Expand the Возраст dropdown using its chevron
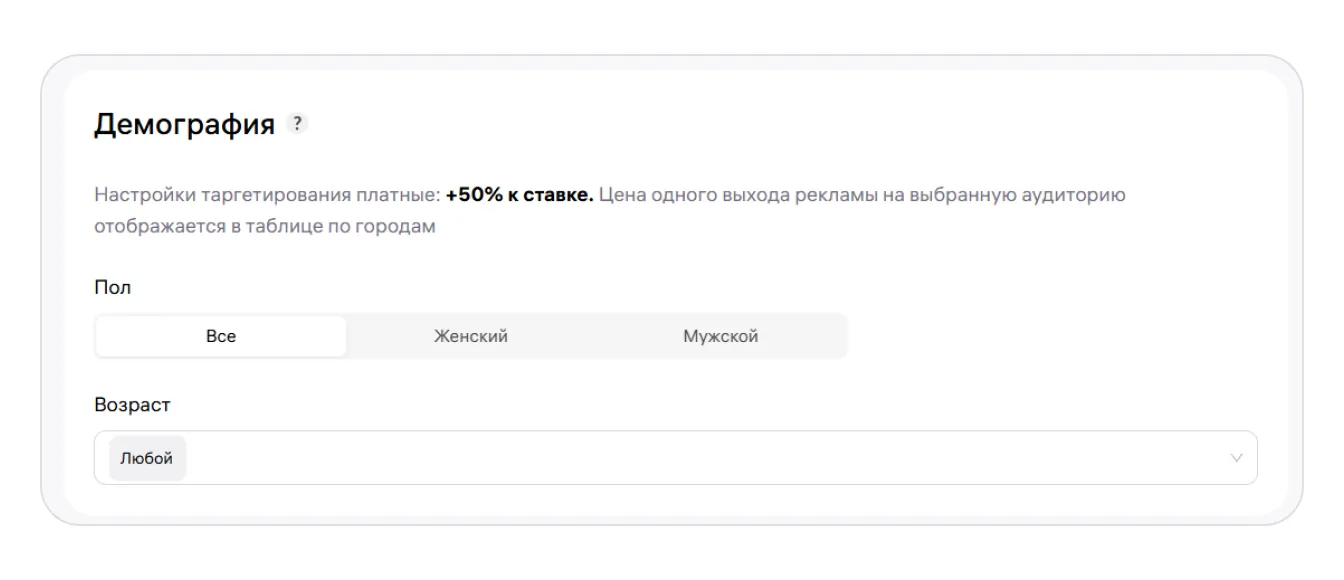The image size is (1344, 580). pos(1236,458)
